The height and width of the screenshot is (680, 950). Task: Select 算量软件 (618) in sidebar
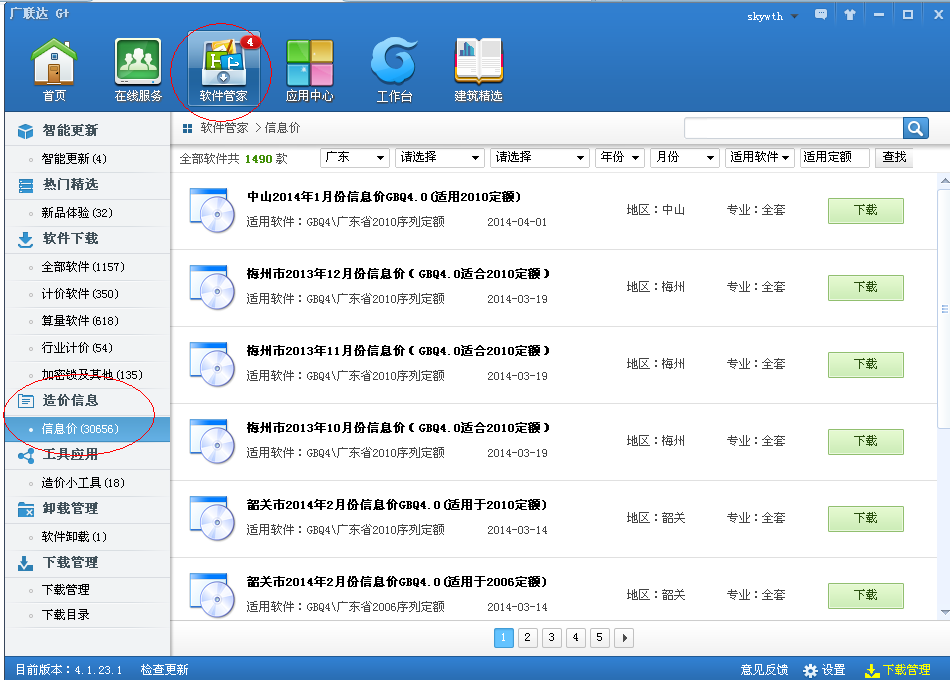(80, 321)
